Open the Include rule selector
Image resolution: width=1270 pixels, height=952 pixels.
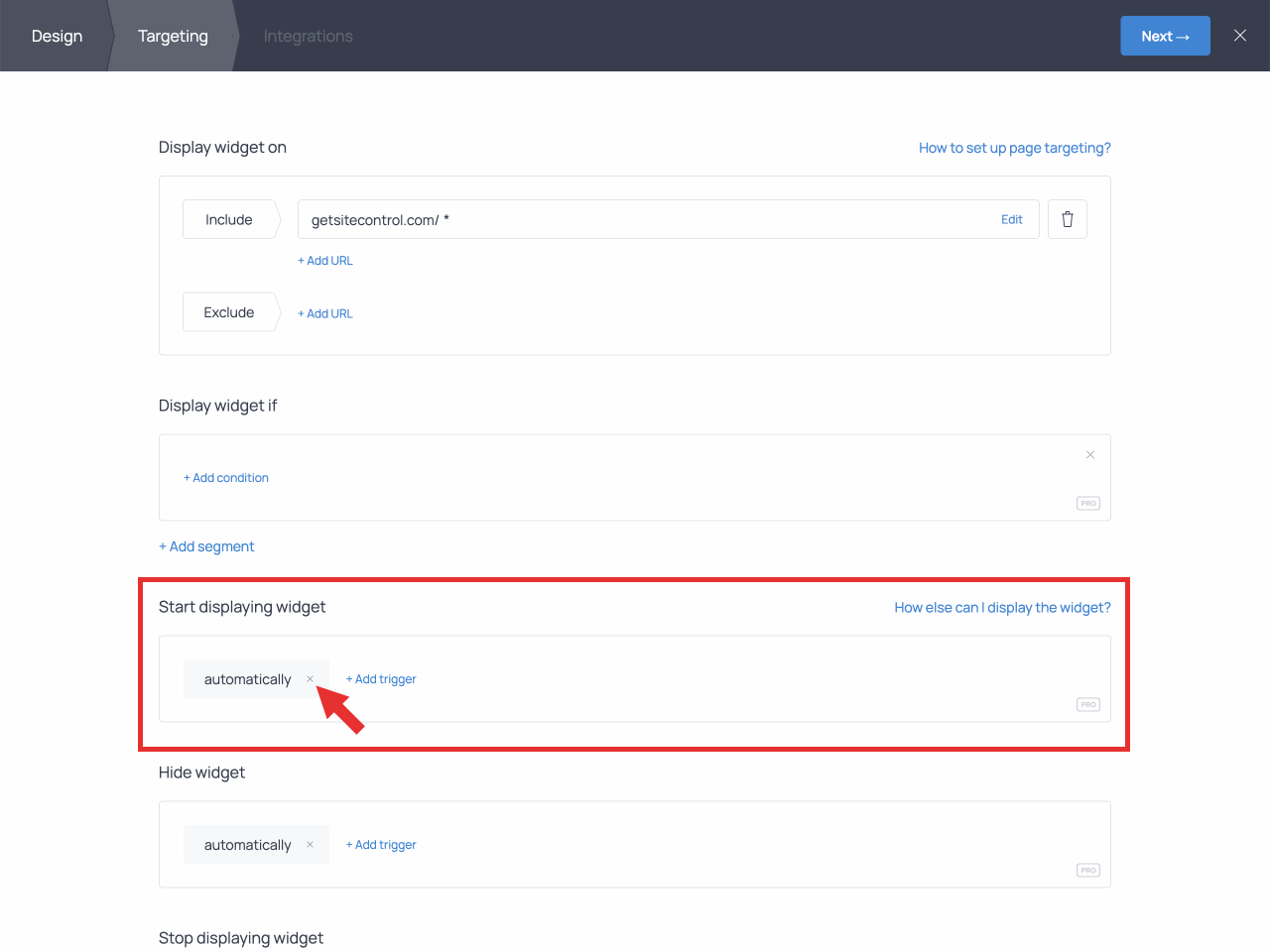point(229,219)
